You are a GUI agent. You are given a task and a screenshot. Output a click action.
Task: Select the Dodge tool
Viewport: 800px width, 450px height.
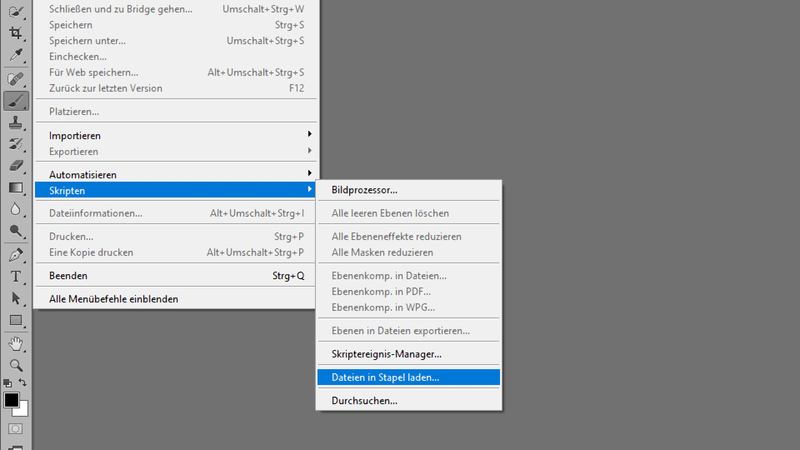(x=16, y=231)
